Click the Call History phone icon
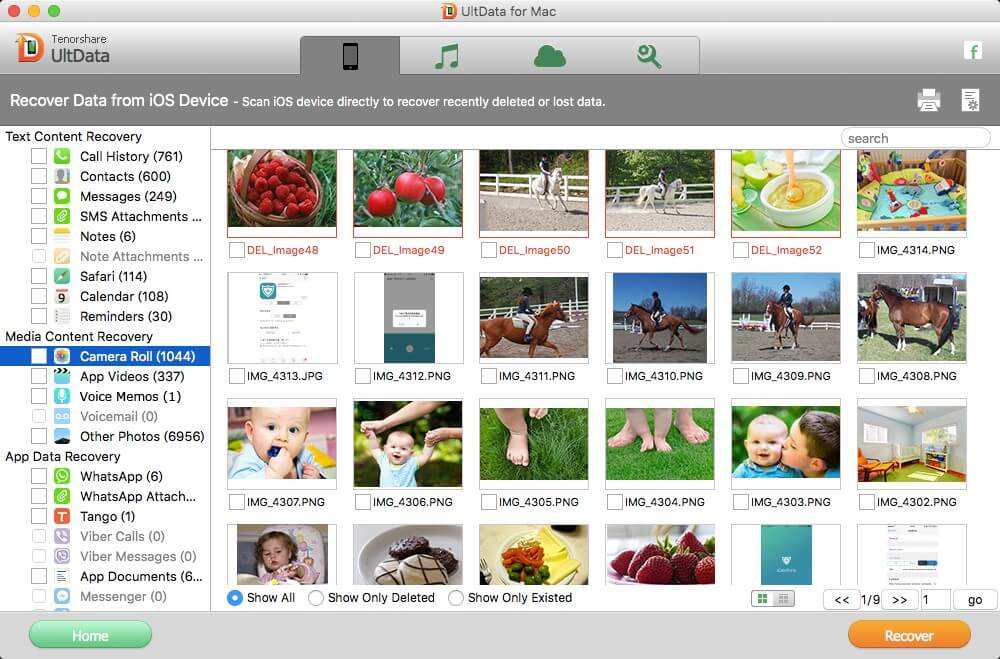The width and height of the screenshot is (1000, 659). click(62, 156)
